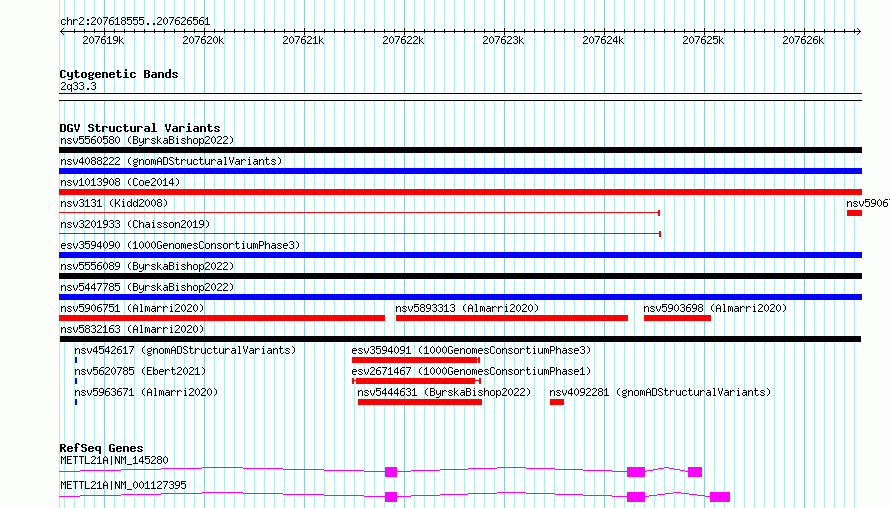Click the red bar under nsv5444631
This screenshot has height=508, width=890.
point(419,402)
